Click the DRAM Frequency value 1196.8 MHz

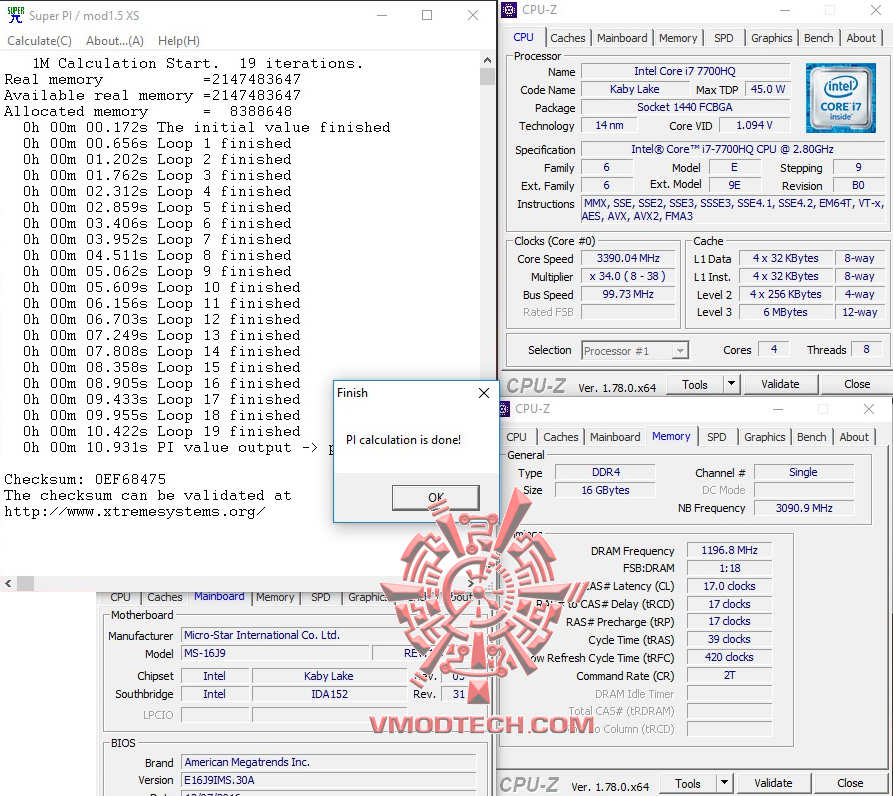(729, 551)
